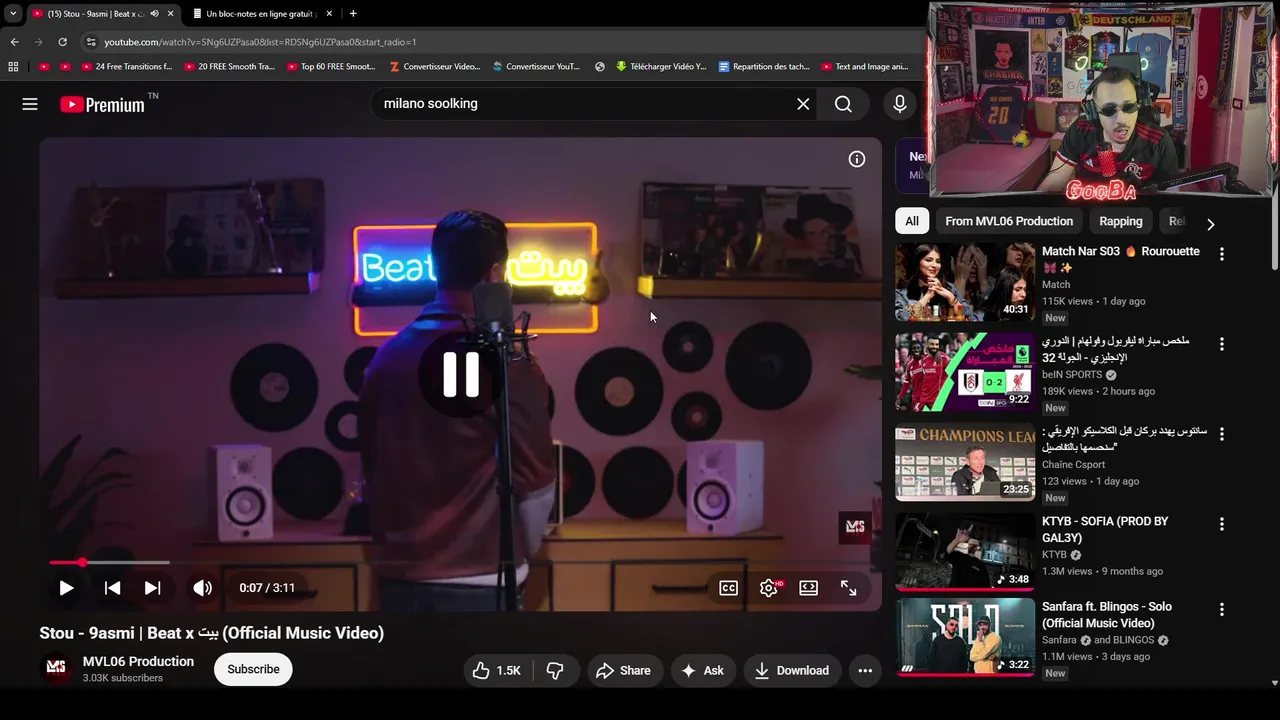Resume playback using large center overlay icon
1280x720 pixels.
pyautogui.click(x=461, y=374)
